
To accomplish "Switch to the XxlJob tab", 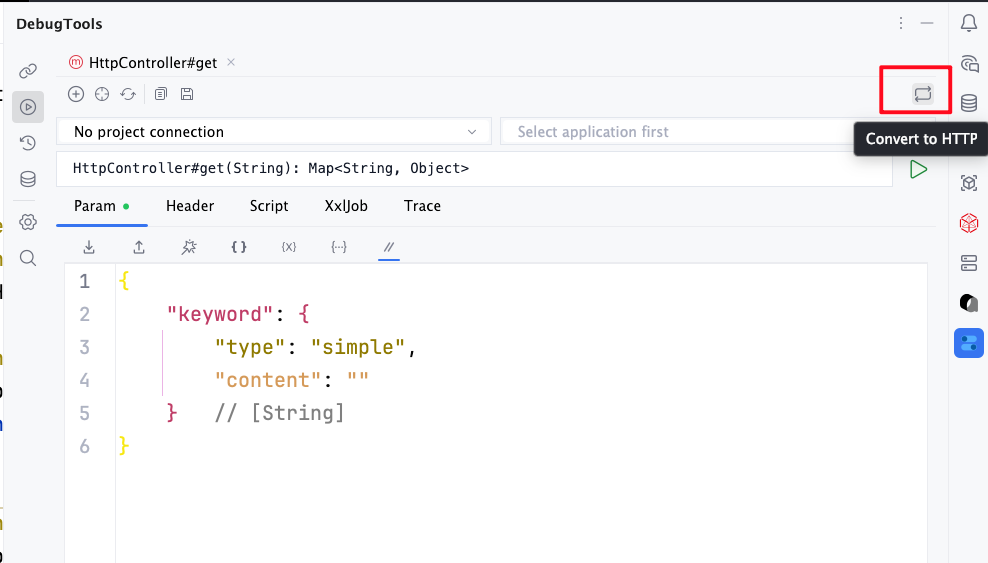I will click(x=346, y=206).
